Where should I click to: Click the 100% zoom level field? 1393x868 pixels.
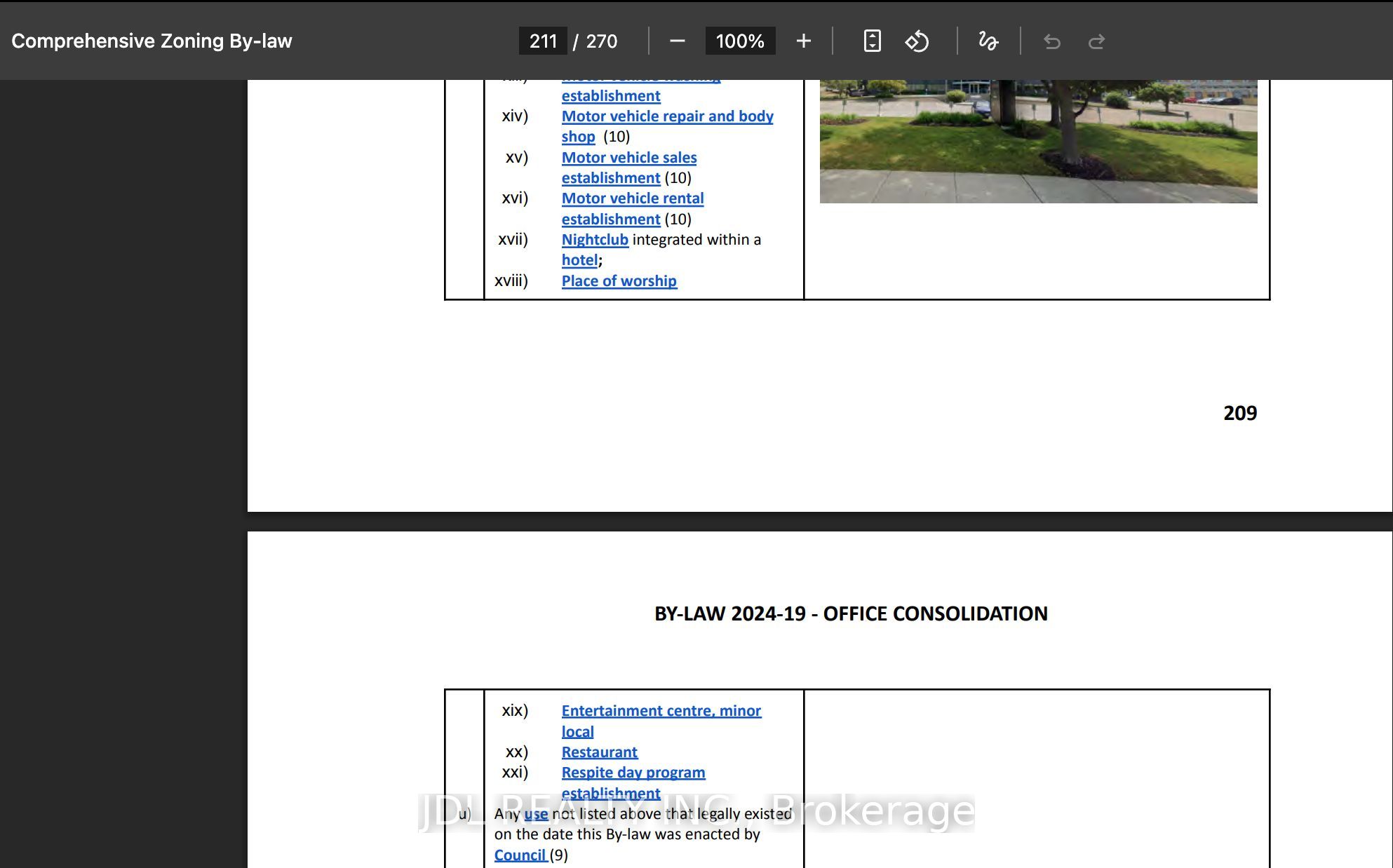coord(740,41)
